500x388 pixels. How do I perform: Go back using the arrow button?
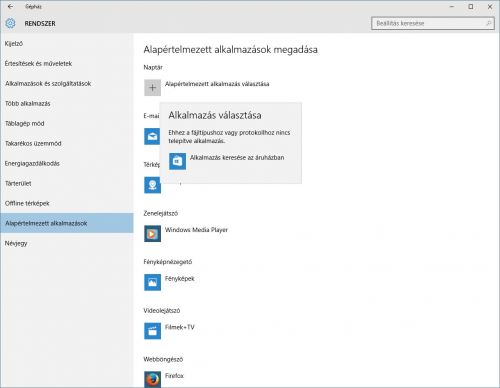pos(10,6)
